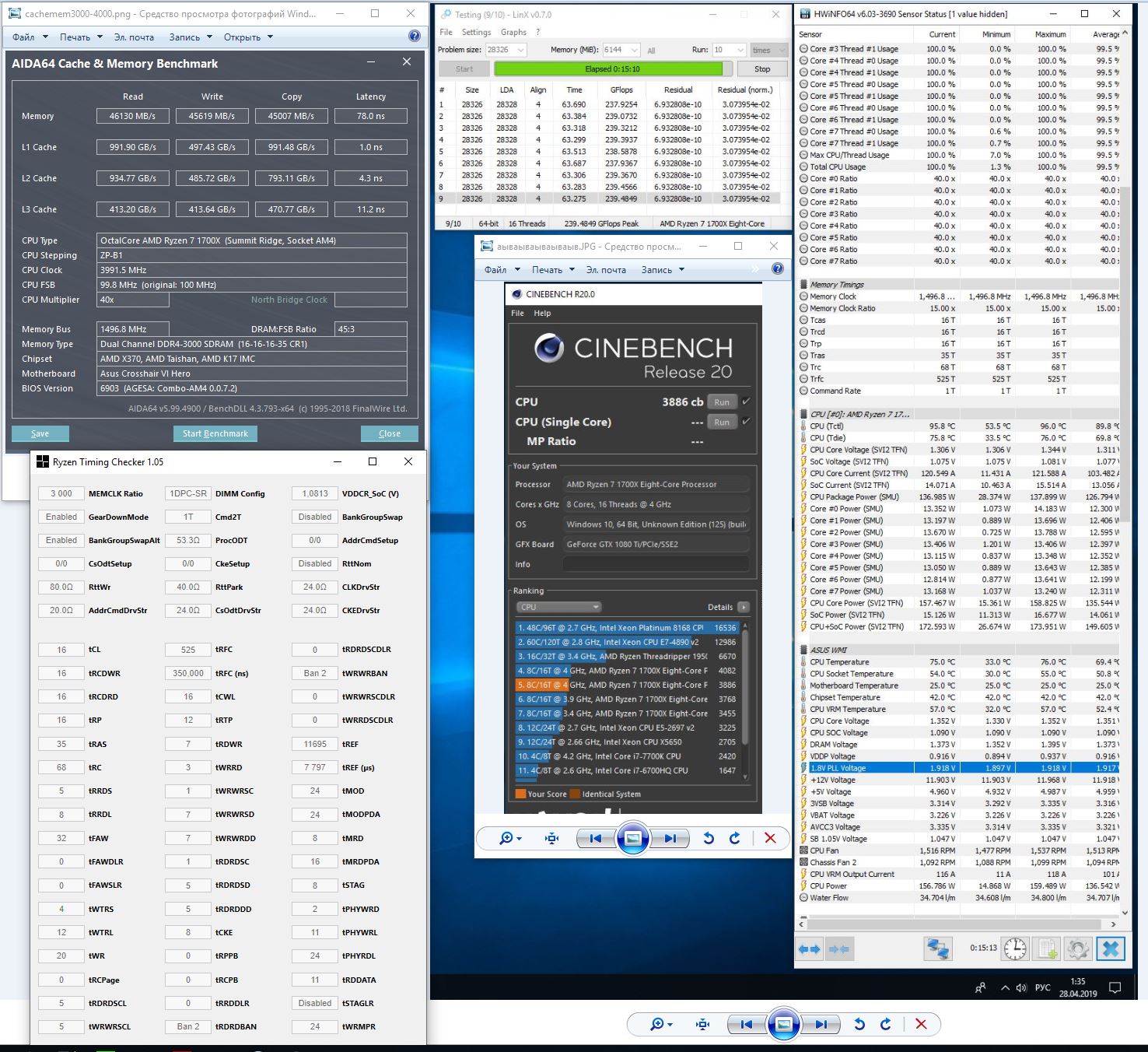Open LinX Memory (MiB) dropdown

coord(634,50)
